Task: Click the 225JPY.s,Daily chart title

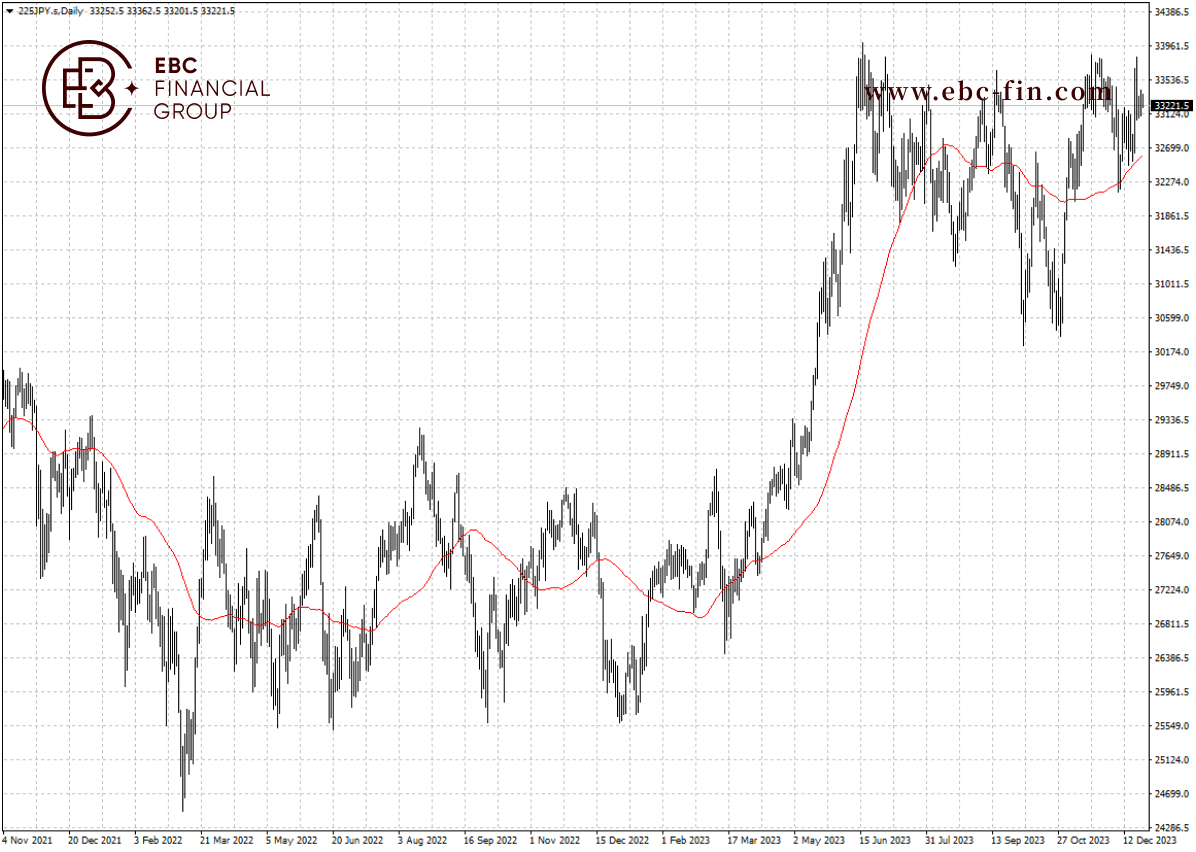Action: point(50,11)
